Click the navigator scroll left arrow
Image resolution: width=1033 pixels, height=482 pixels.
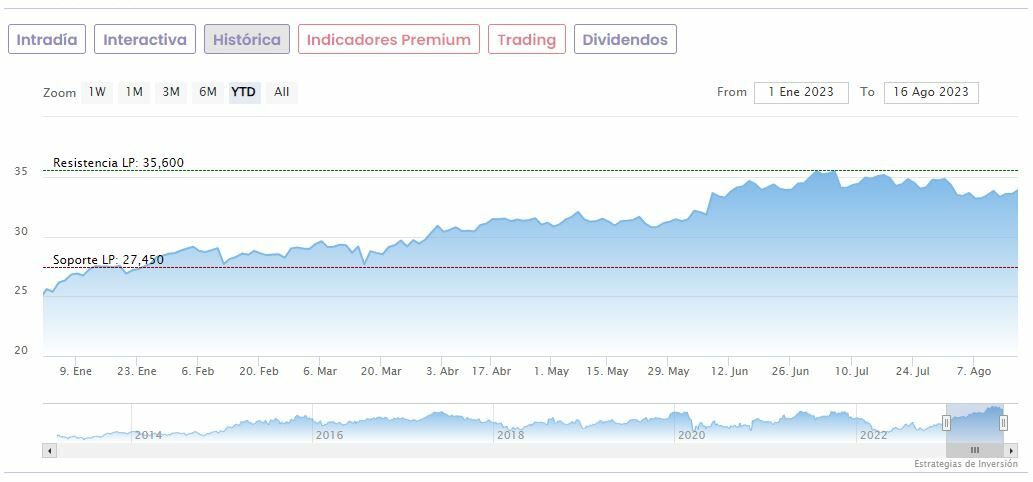coord(48,451)
